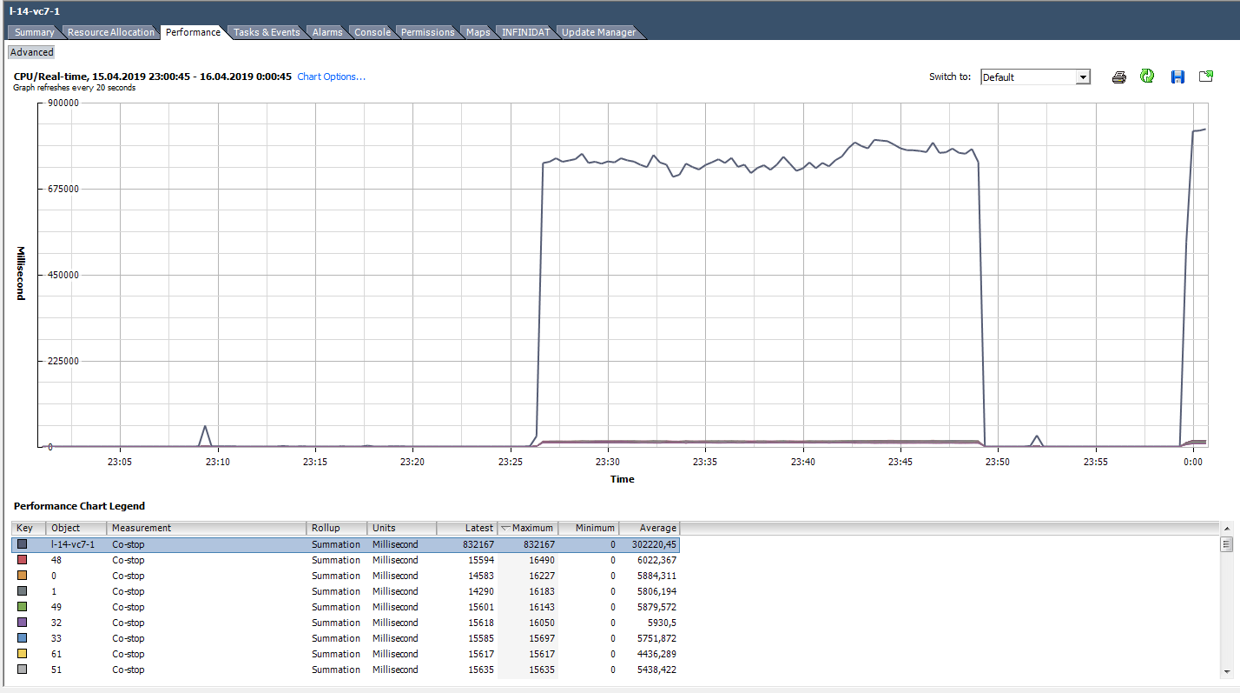Sort legend by the Maximum column

click(528, 528)
